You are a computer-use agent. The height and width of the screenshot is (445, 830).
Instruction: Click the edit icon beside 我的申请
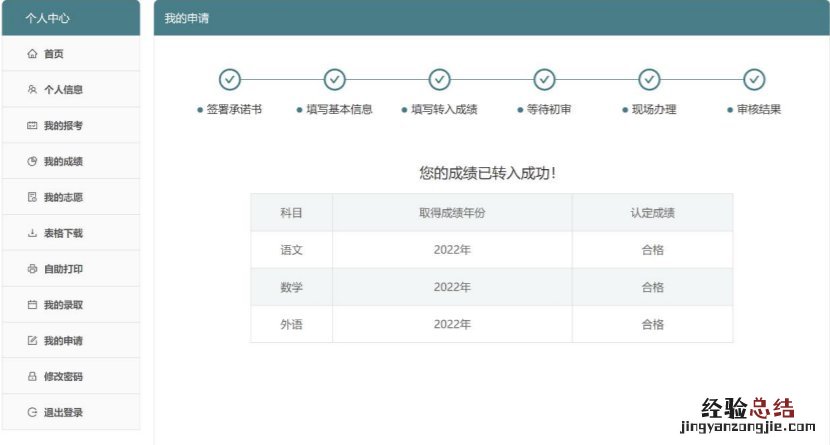click(x=32, y=341)
